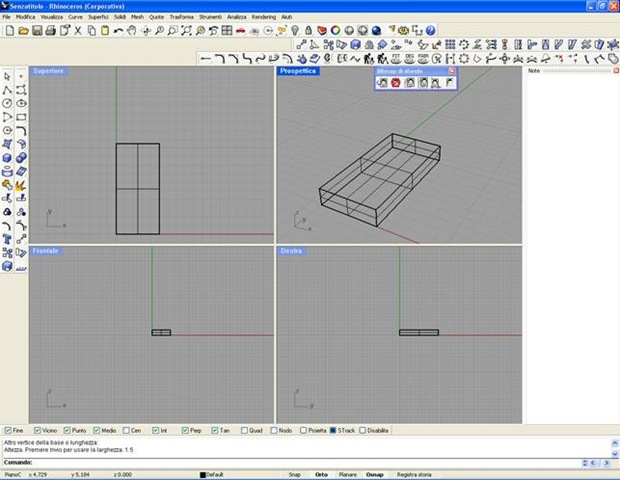Open the Trasforma menu

pos(182,17)
